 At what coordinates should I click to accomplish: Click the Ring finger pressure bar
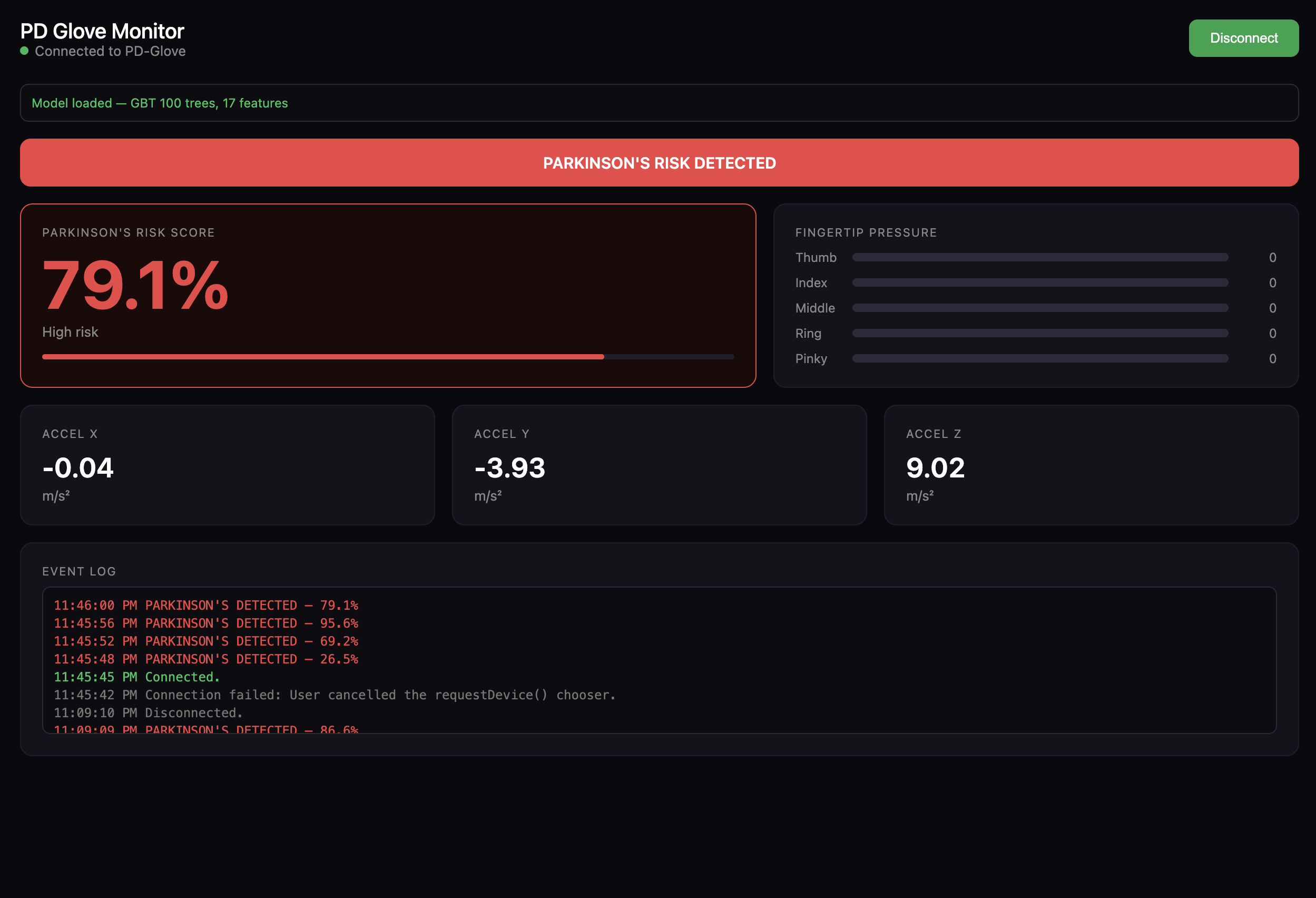coord(1039,333)
